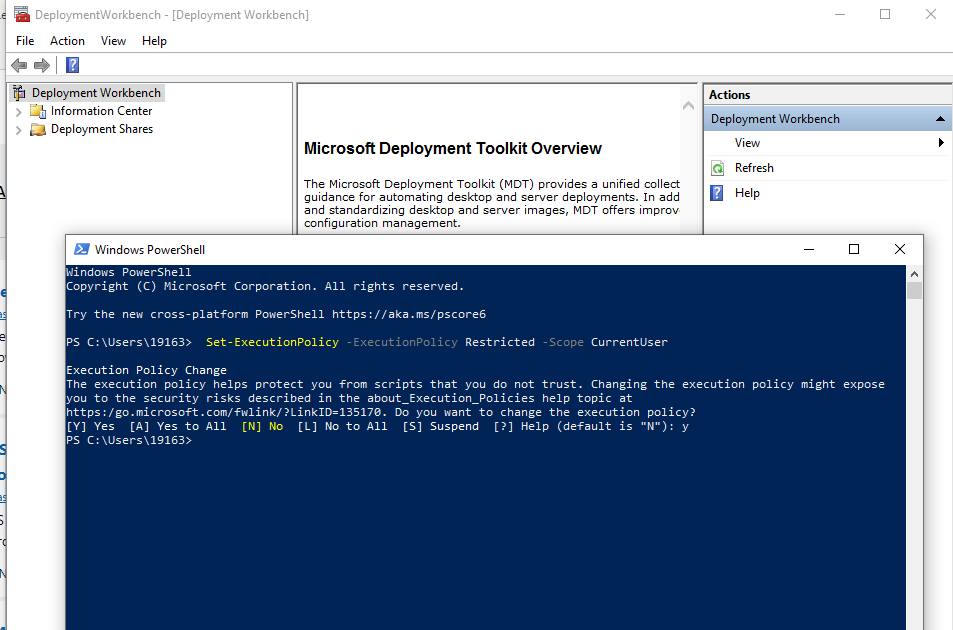
Task: Click Help in the Actions pane
Action: tap(747, 193)
